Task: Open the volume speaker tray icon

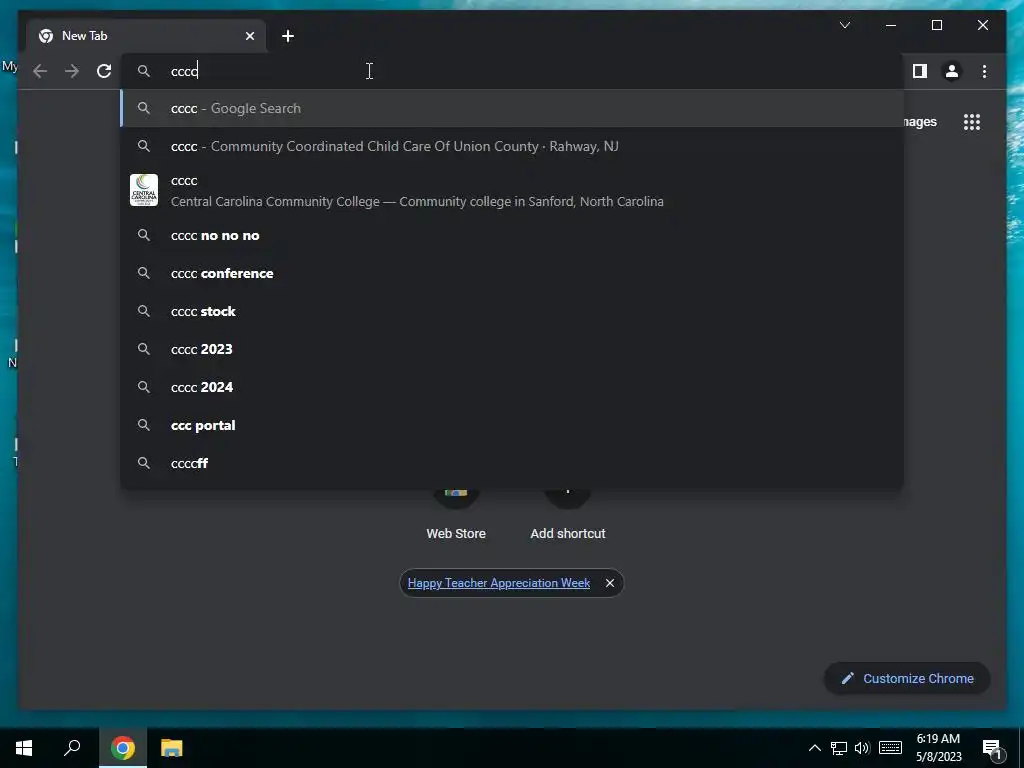Action: [x=862, y=748]
